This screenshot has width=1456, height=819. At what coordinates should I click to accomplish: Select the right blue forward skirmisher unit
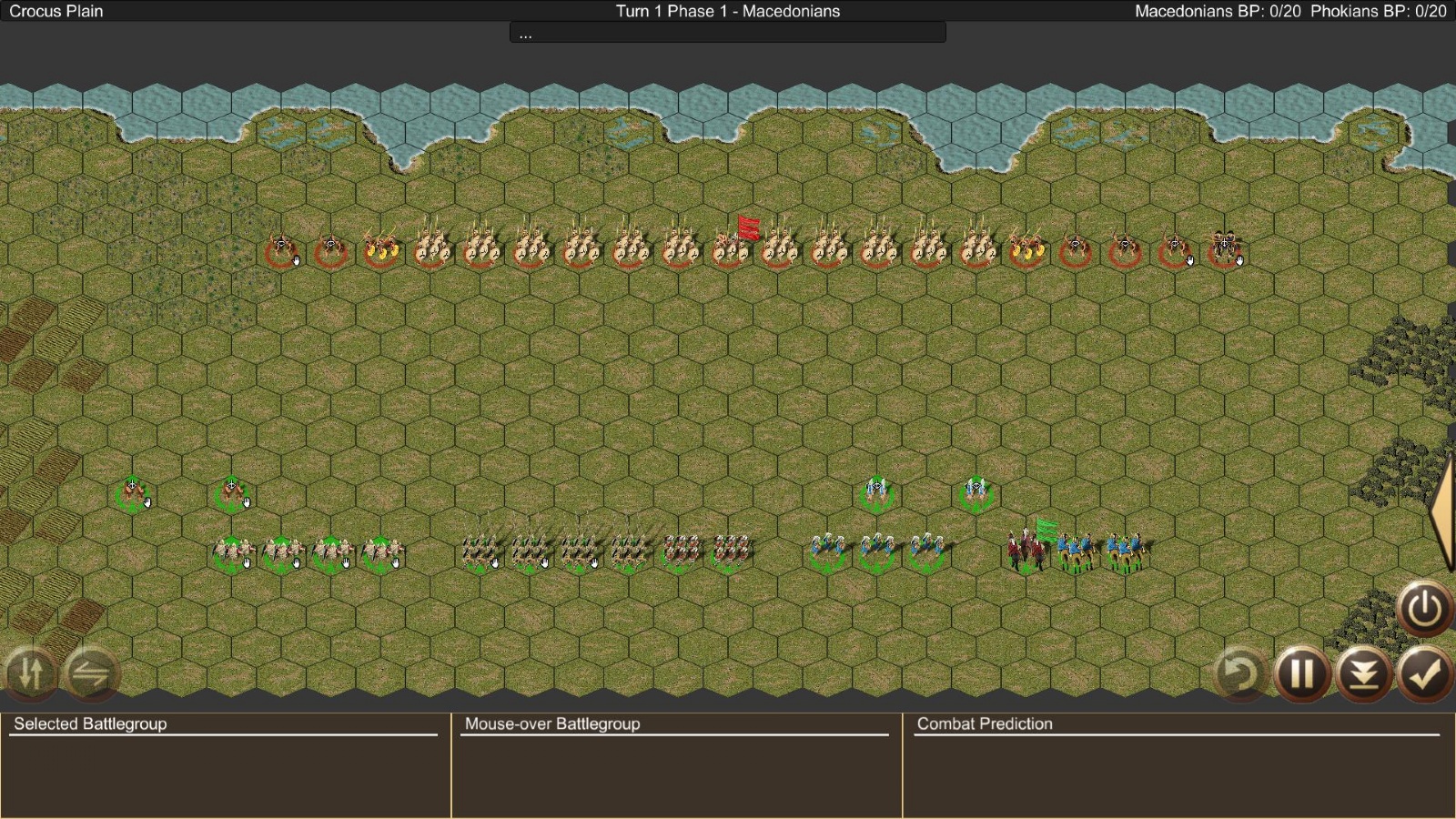(x=976, y=494)
